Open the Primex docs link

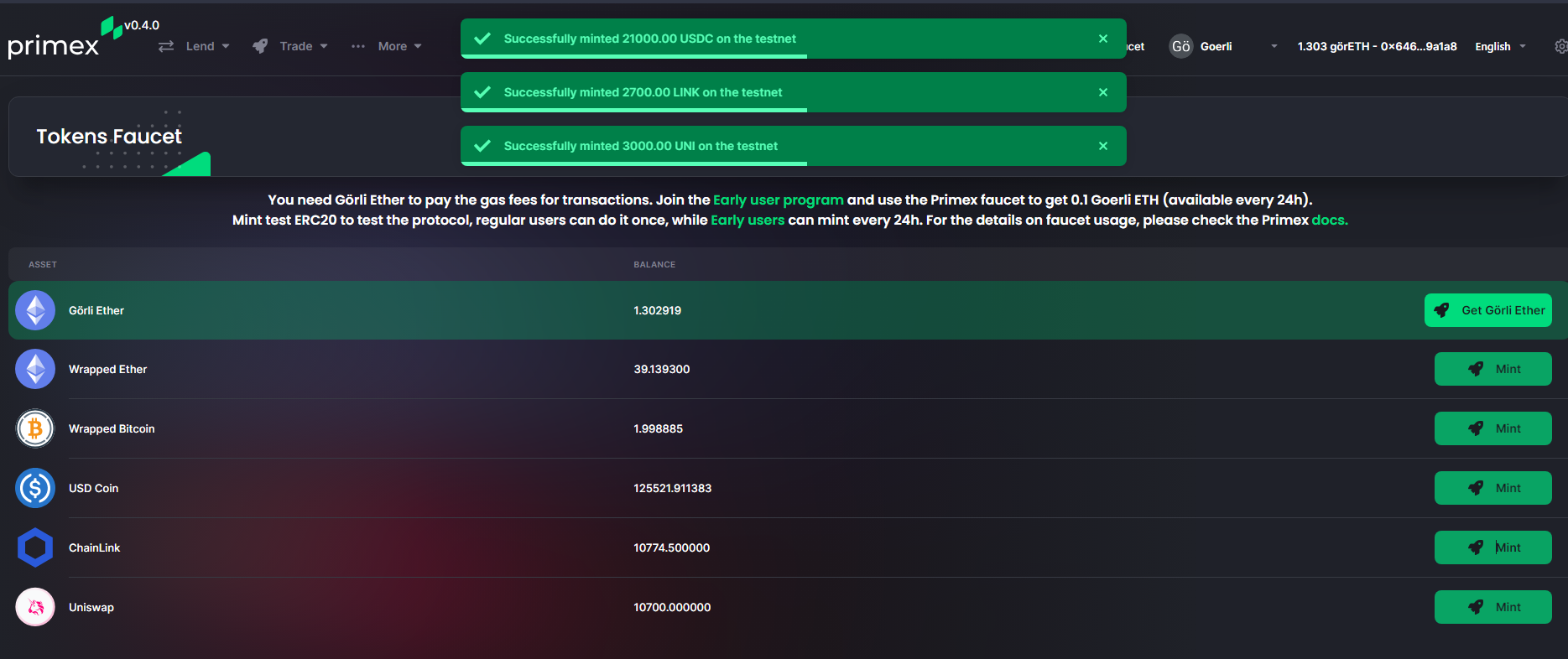(1330, 220)
